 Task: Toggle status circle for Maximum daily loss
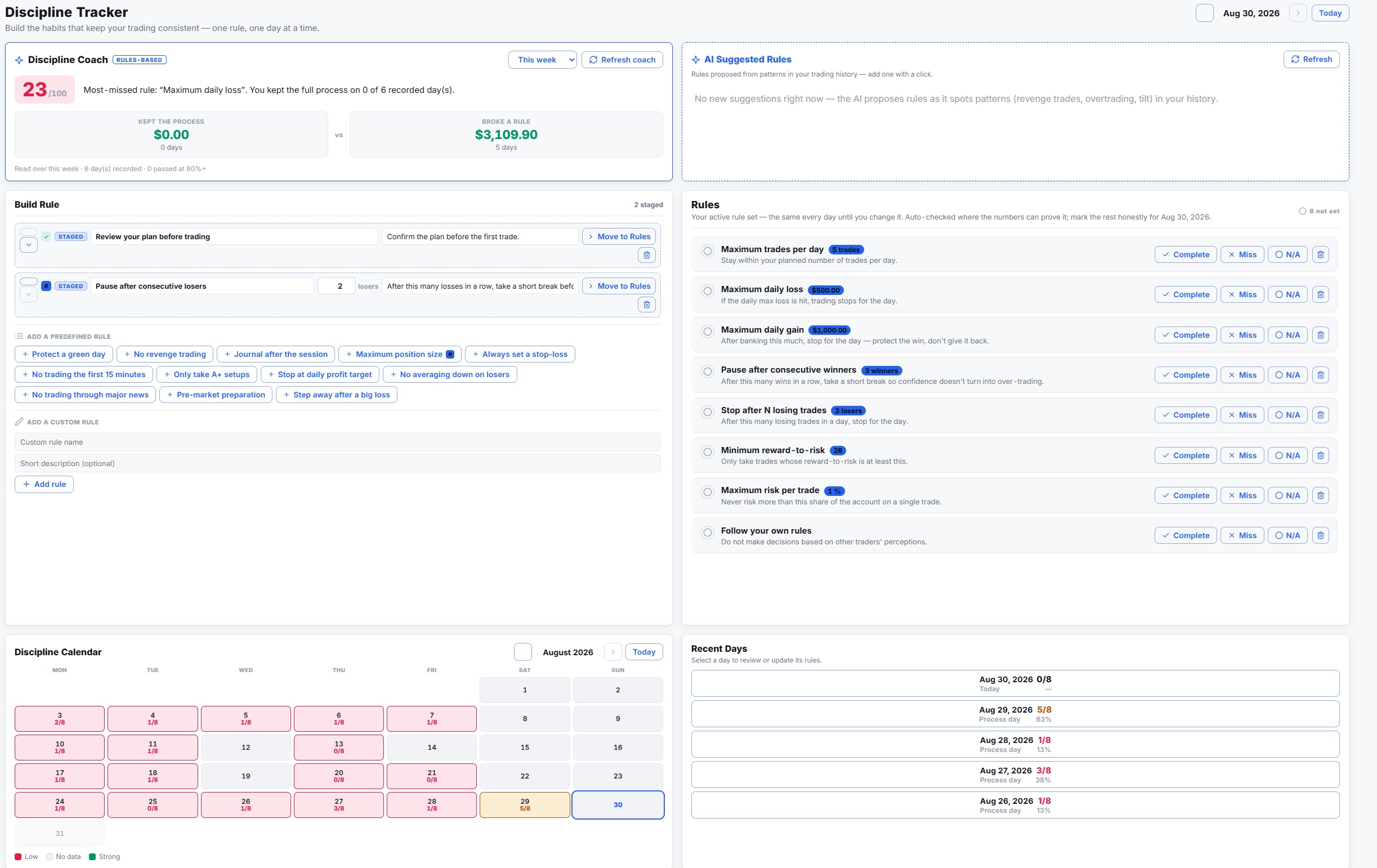[x=708, y=291]
